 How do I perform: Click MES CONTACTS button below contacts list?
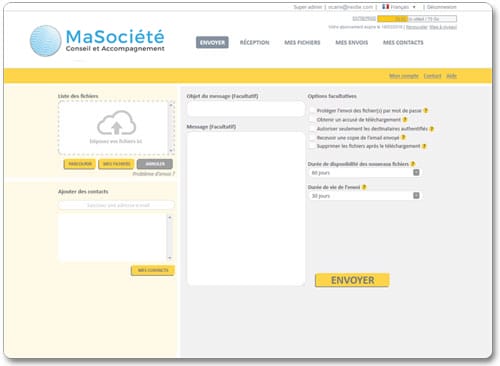click(153, 270)
